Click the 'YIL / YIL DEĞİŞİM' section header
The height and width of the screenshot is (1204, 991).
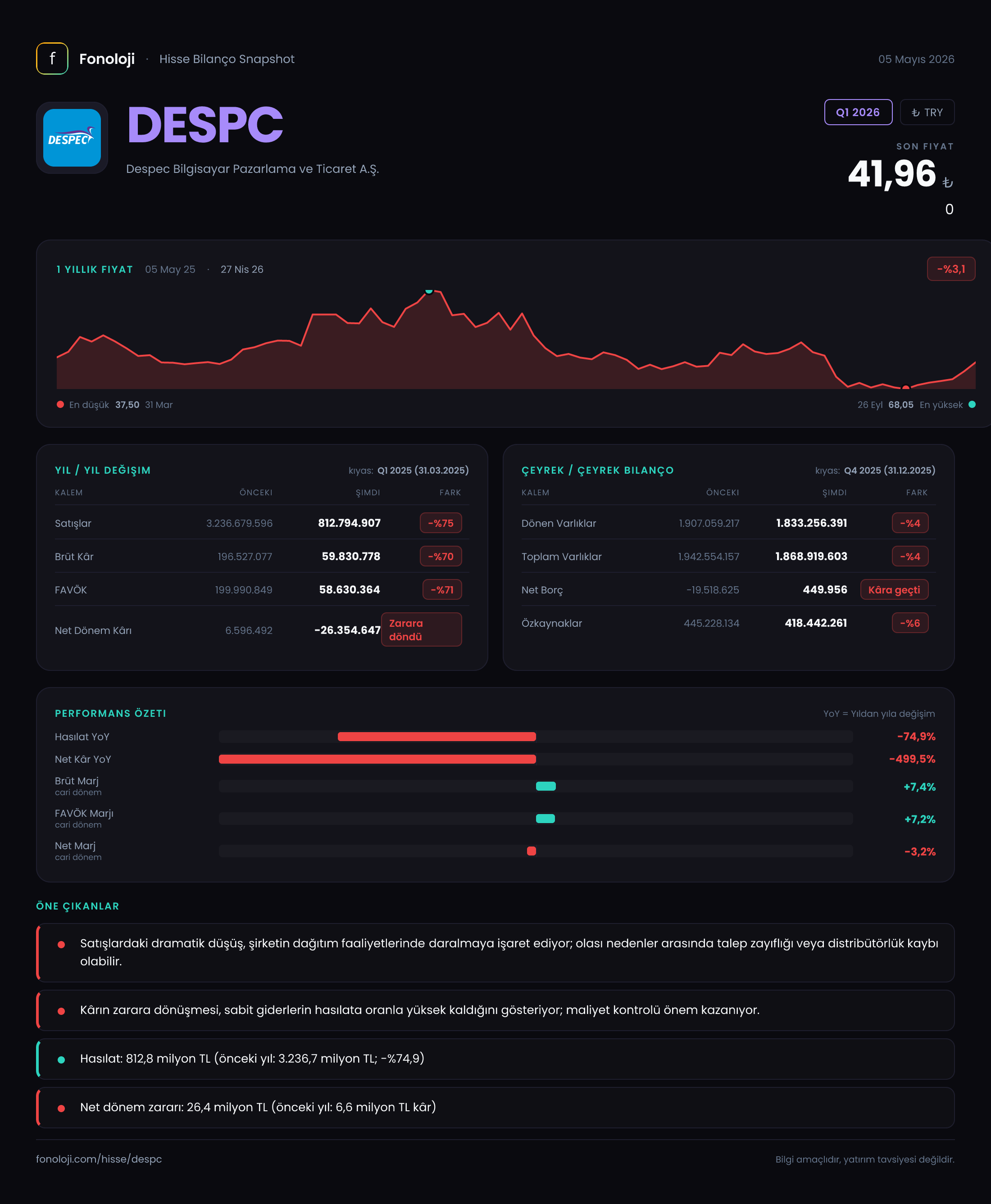[103, 470]
